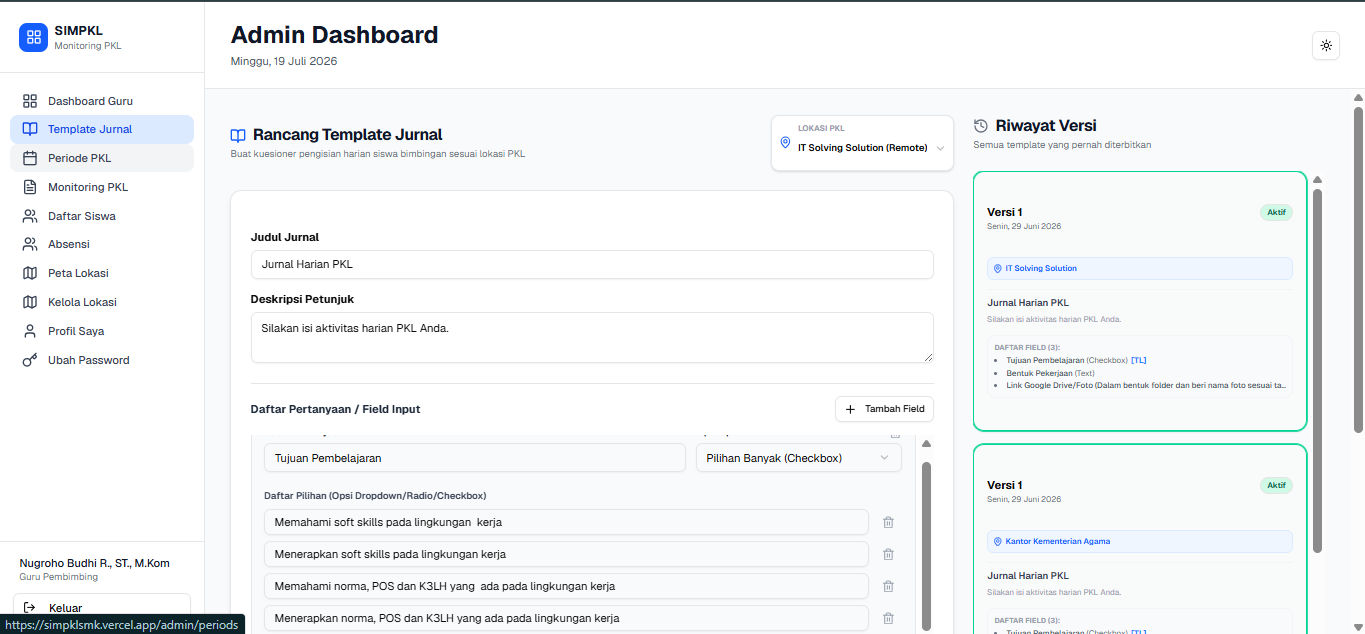Click the Deskripsi Petunjuk text area

click(592, 338)
